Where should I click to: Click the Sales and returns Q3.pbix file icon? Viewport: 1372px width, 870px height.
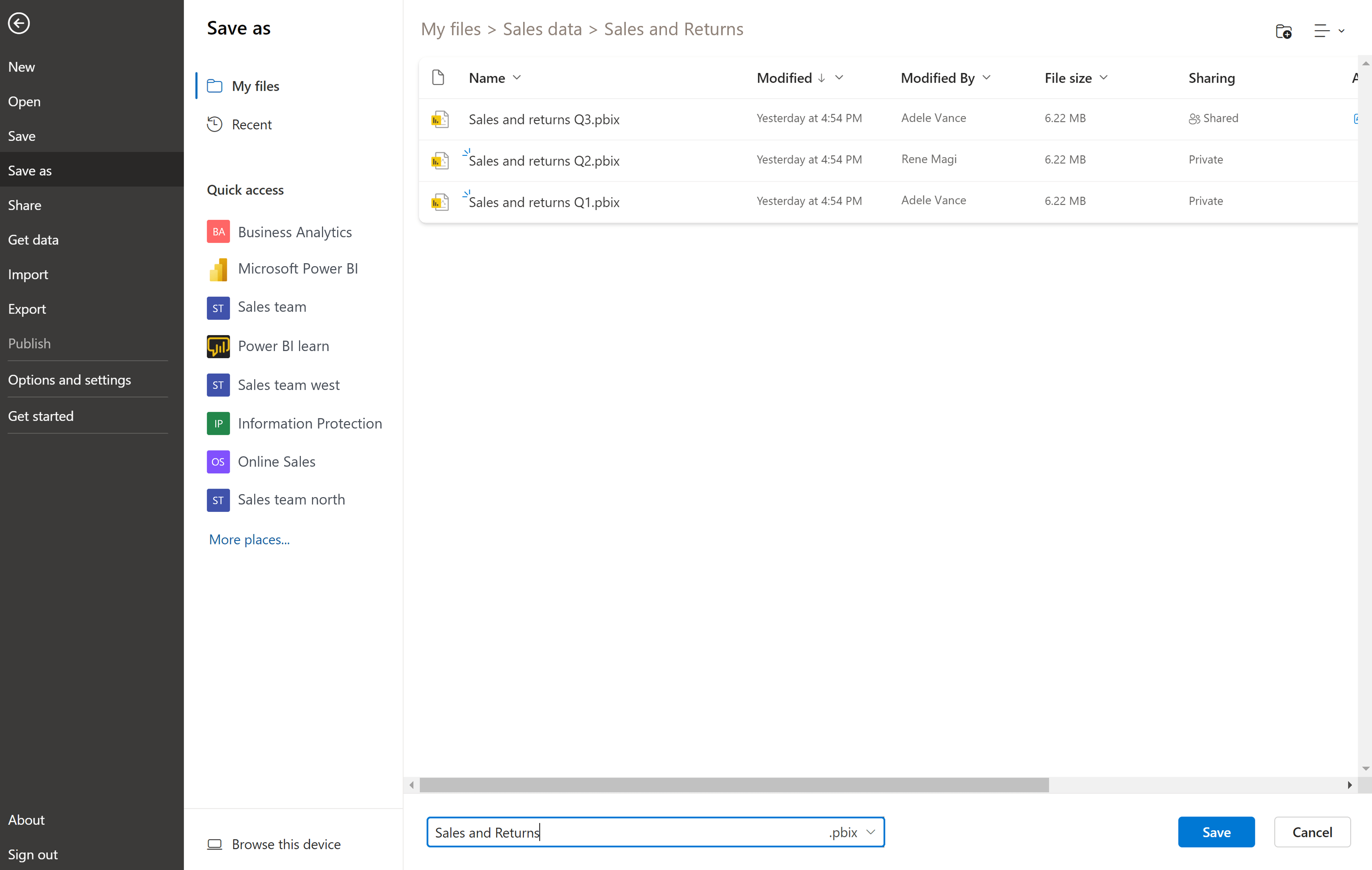tap(440, 119)
